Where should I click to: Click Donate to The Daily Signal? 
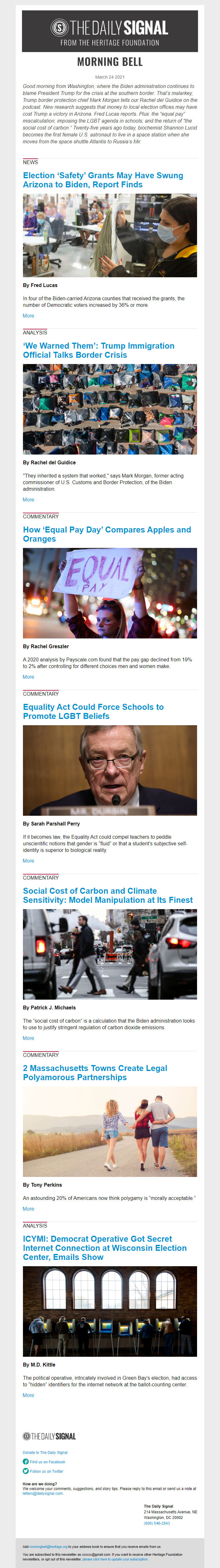pos(45,1452)
